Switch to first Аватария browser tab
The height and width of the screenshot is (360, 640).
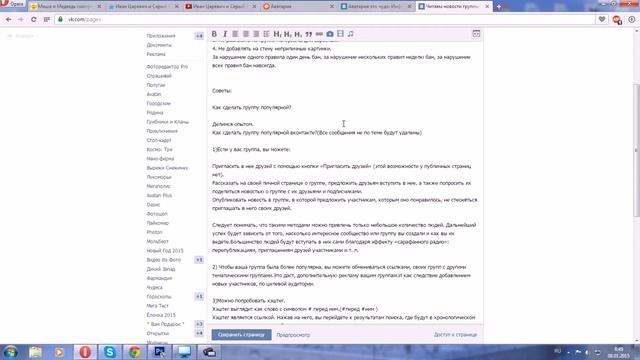pyautogui.click(x=298, y=7)
